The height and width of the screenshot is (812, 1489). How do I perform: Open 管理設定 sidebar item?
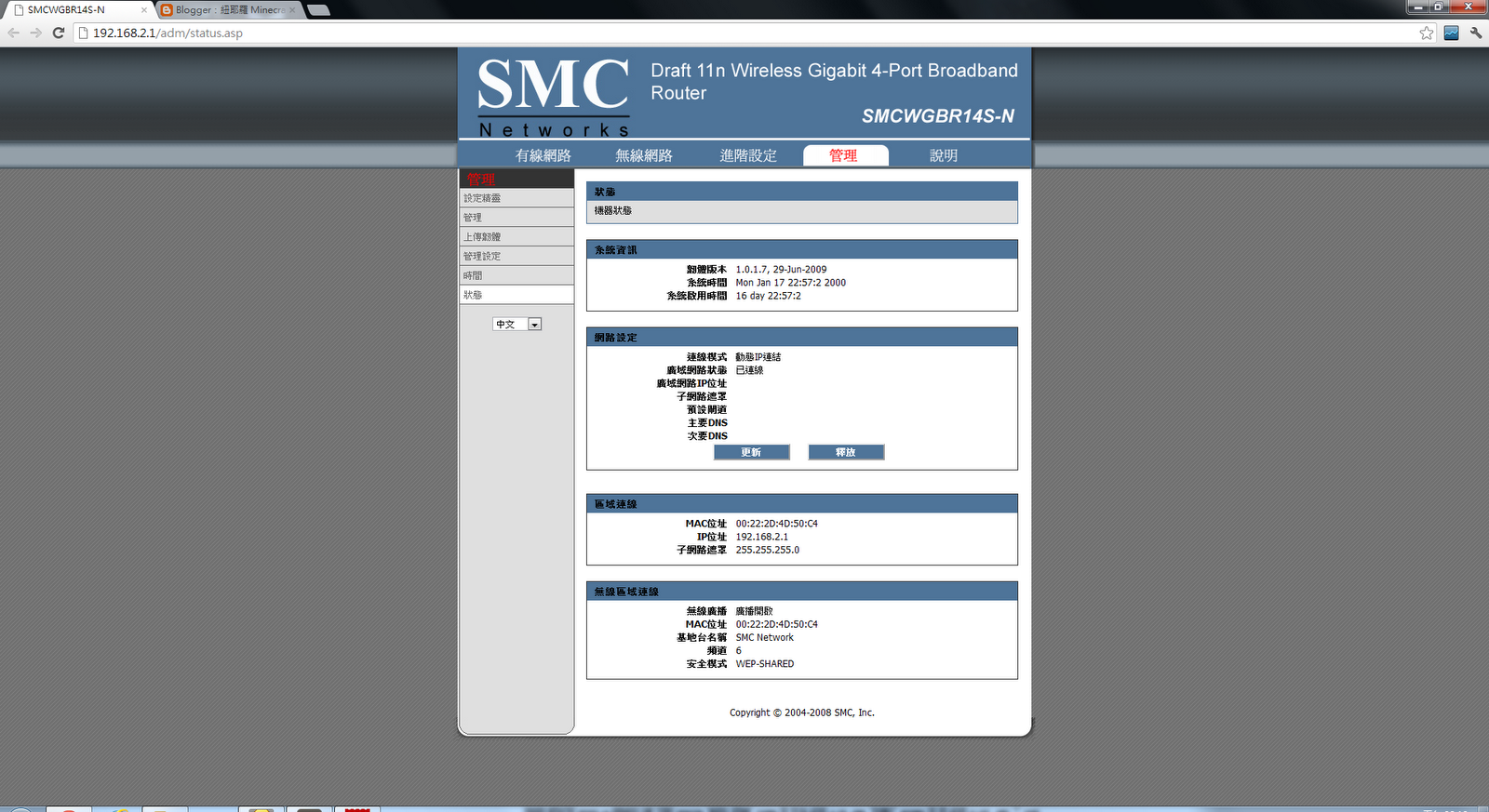point(516,257)
